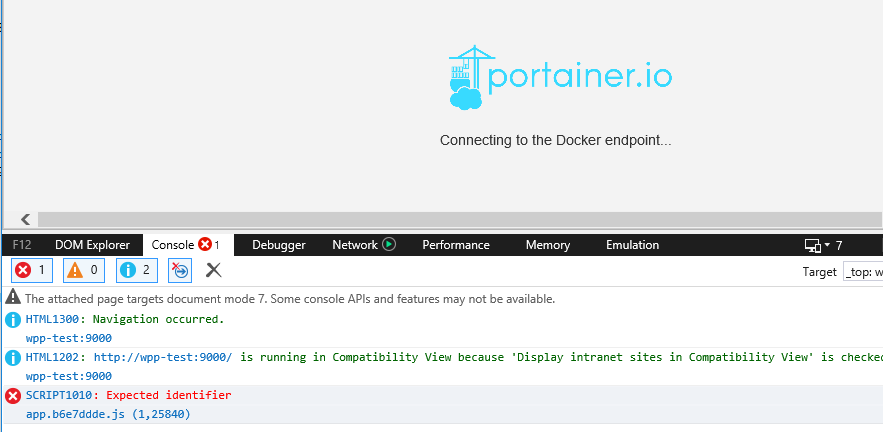Click the 'attached page targets document mode 7' message

(290, 299)
